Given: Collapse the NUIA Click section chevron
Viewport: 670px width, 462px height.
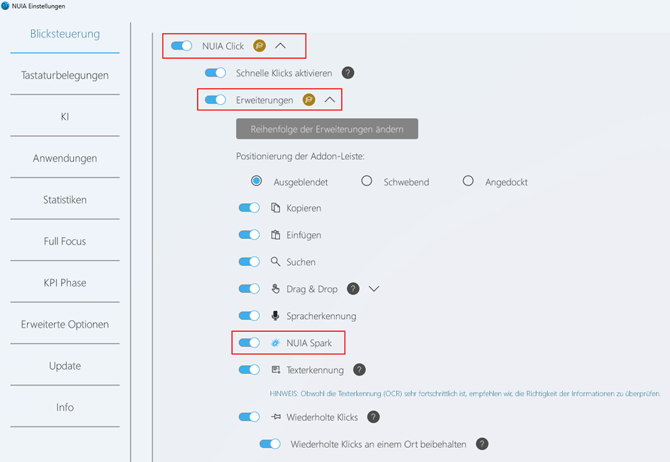Looking at the screenshot, I should tap(281, 46).
